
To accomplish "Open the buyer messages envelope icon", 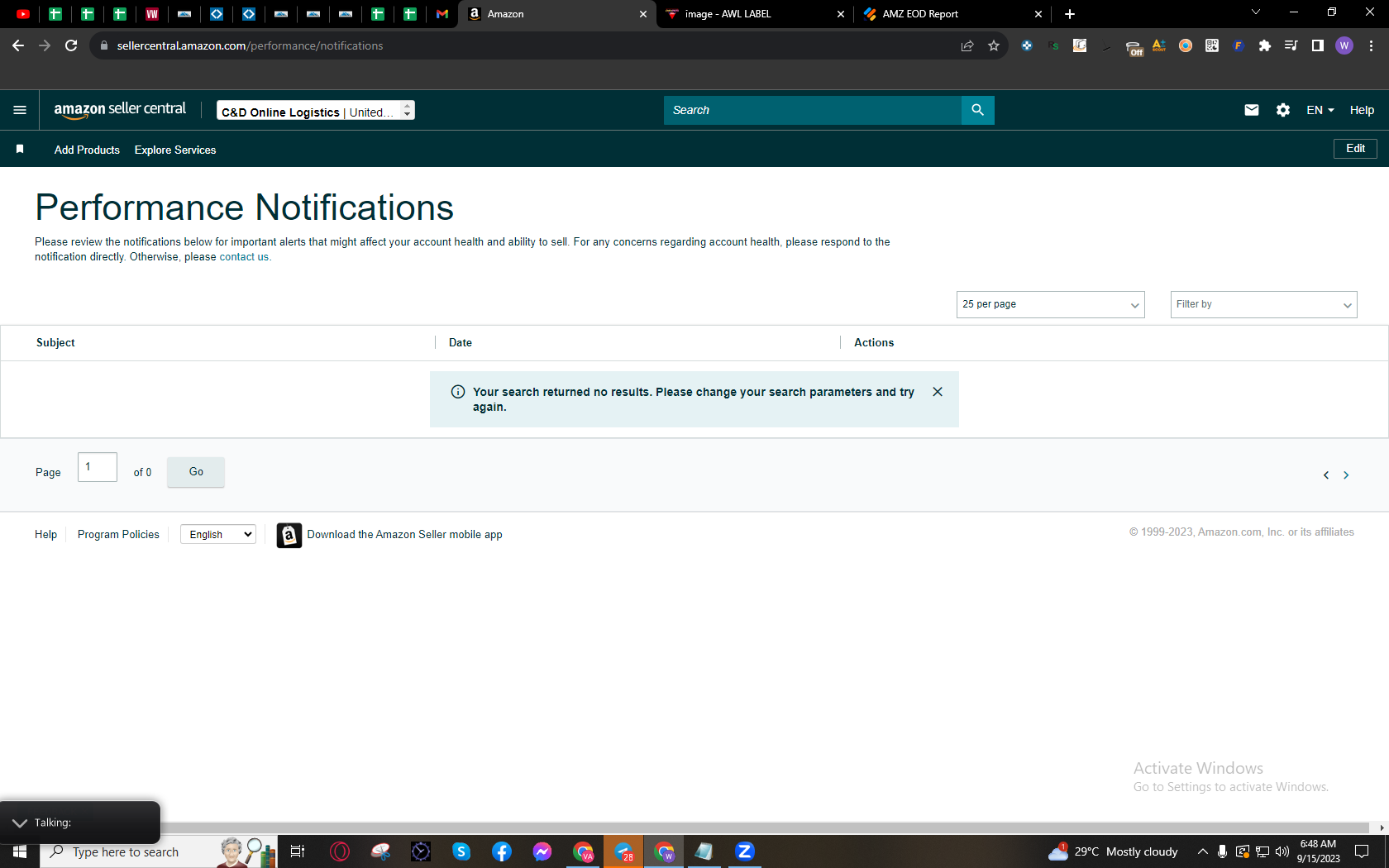I will pyautogui.click(x=1251, y=110).
